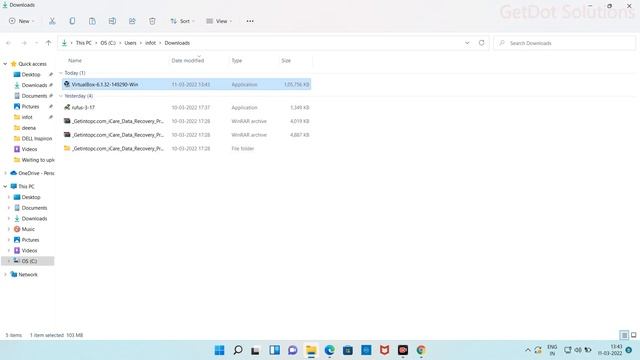Open Documents under Quick access
The height and width of the screenshot is (360, 640).
pos(34,96)
